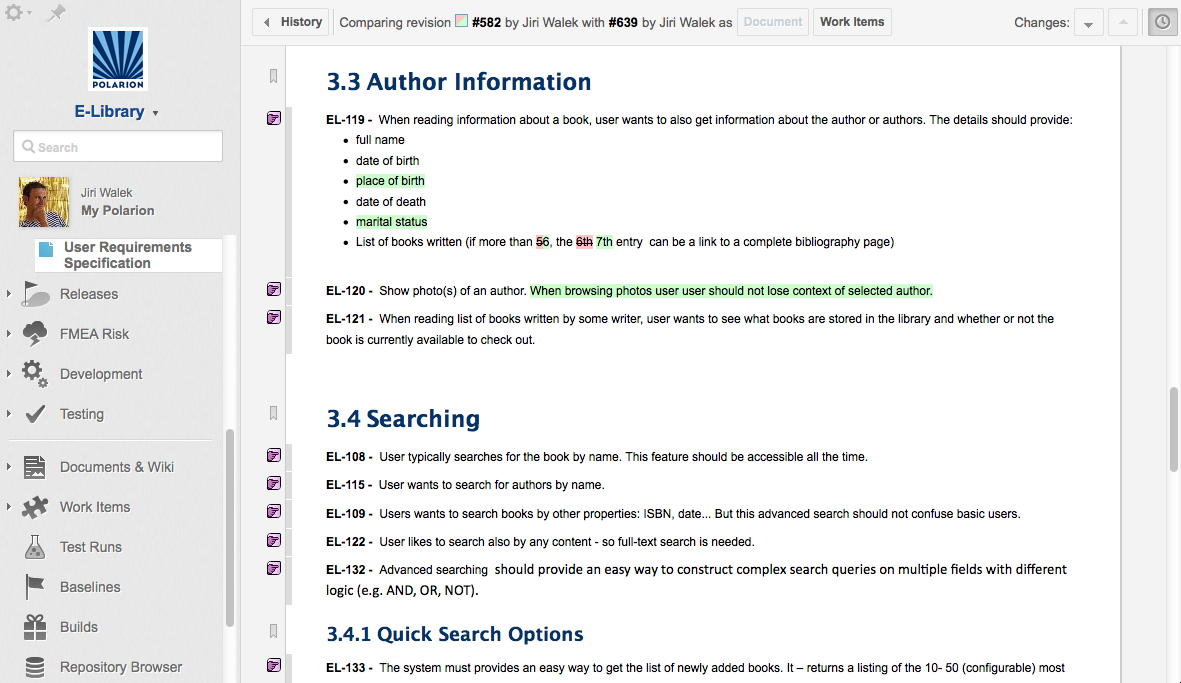Image resolution: width=1181 pixels, height=683 pixels.
Task: Toggle the Document comparison view
Action: [772, 21]
